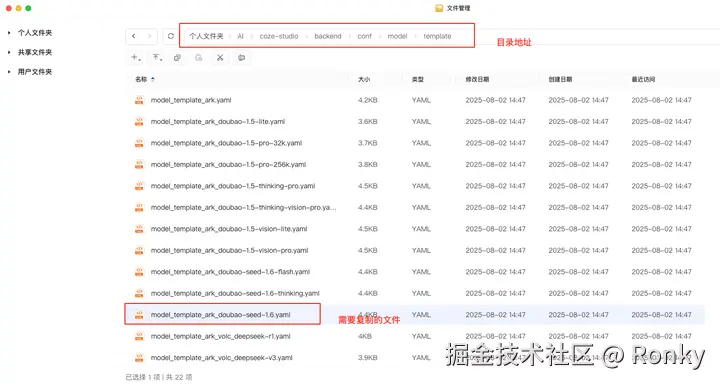Go forward with the right arrow button
The width and height of the screenshot is (720, 384).
tap(149, 36)
